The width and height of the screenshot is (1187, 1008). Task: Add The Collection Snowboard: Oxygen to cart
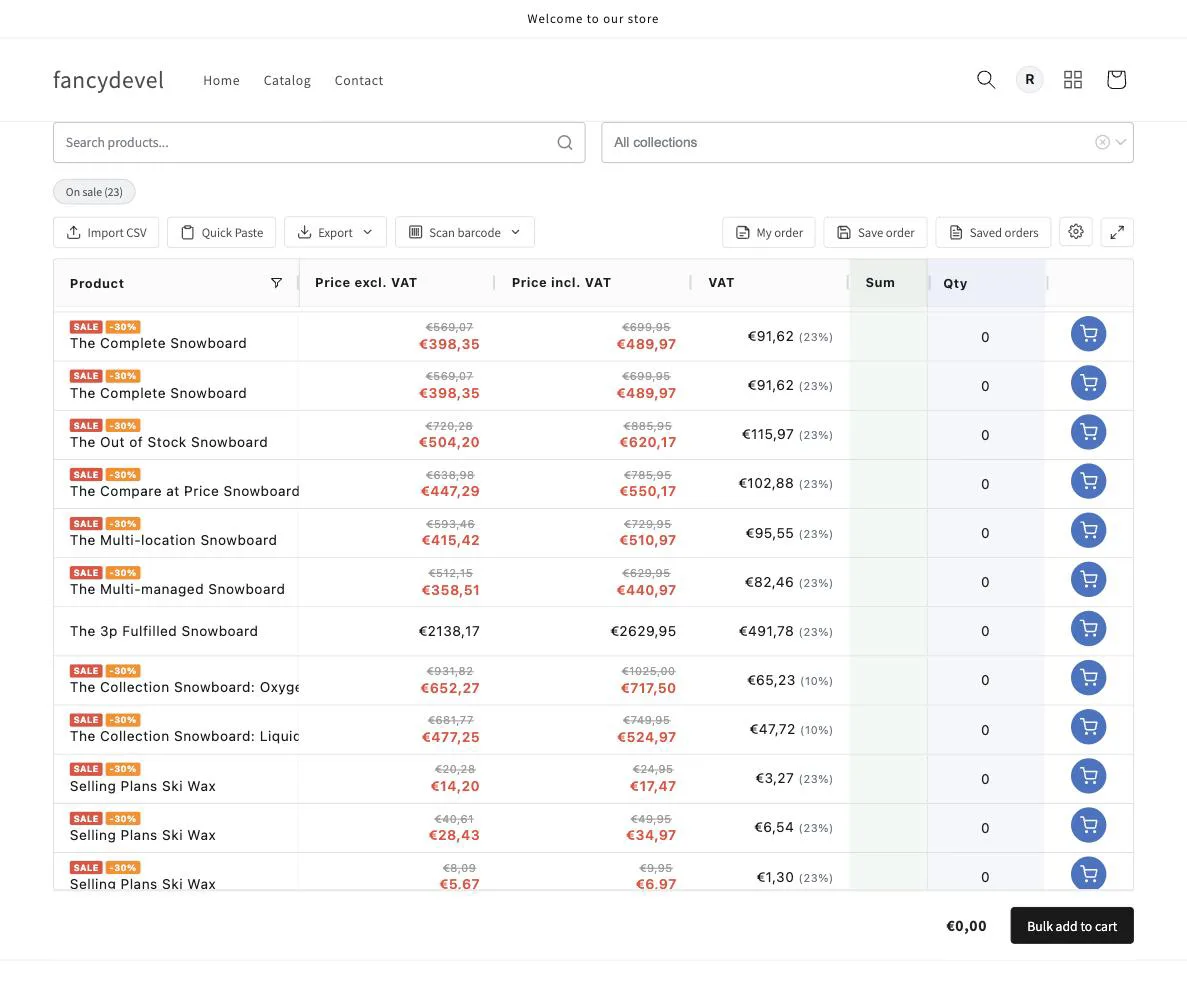tap(1088, 678)
